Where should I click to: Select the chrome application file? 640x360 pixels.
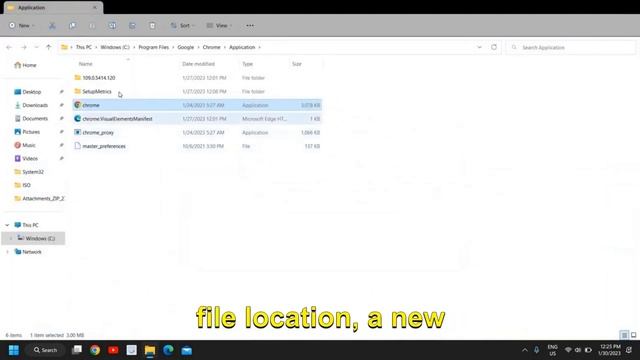click(197, 105)
